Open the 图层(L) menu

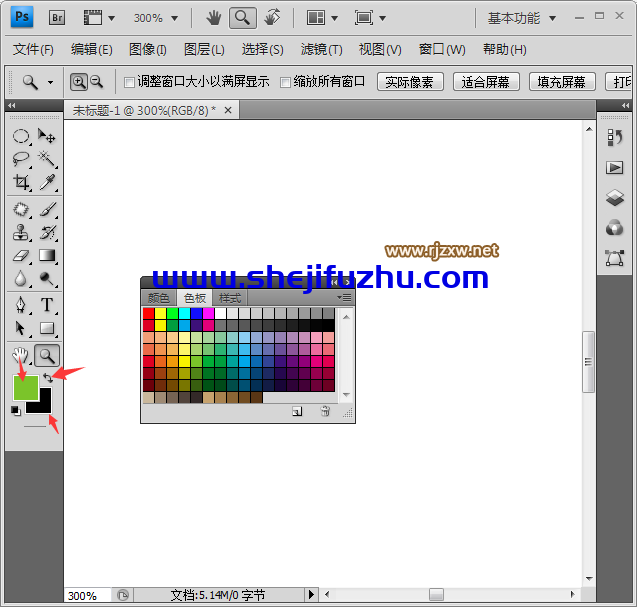[x=204, y=50]
